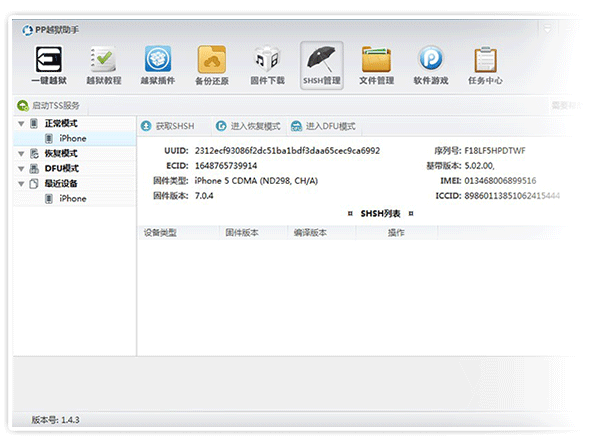Click baseband version 5.02.00
The height and width of the screenshot is (445, 590).
(x=479, y=166)
